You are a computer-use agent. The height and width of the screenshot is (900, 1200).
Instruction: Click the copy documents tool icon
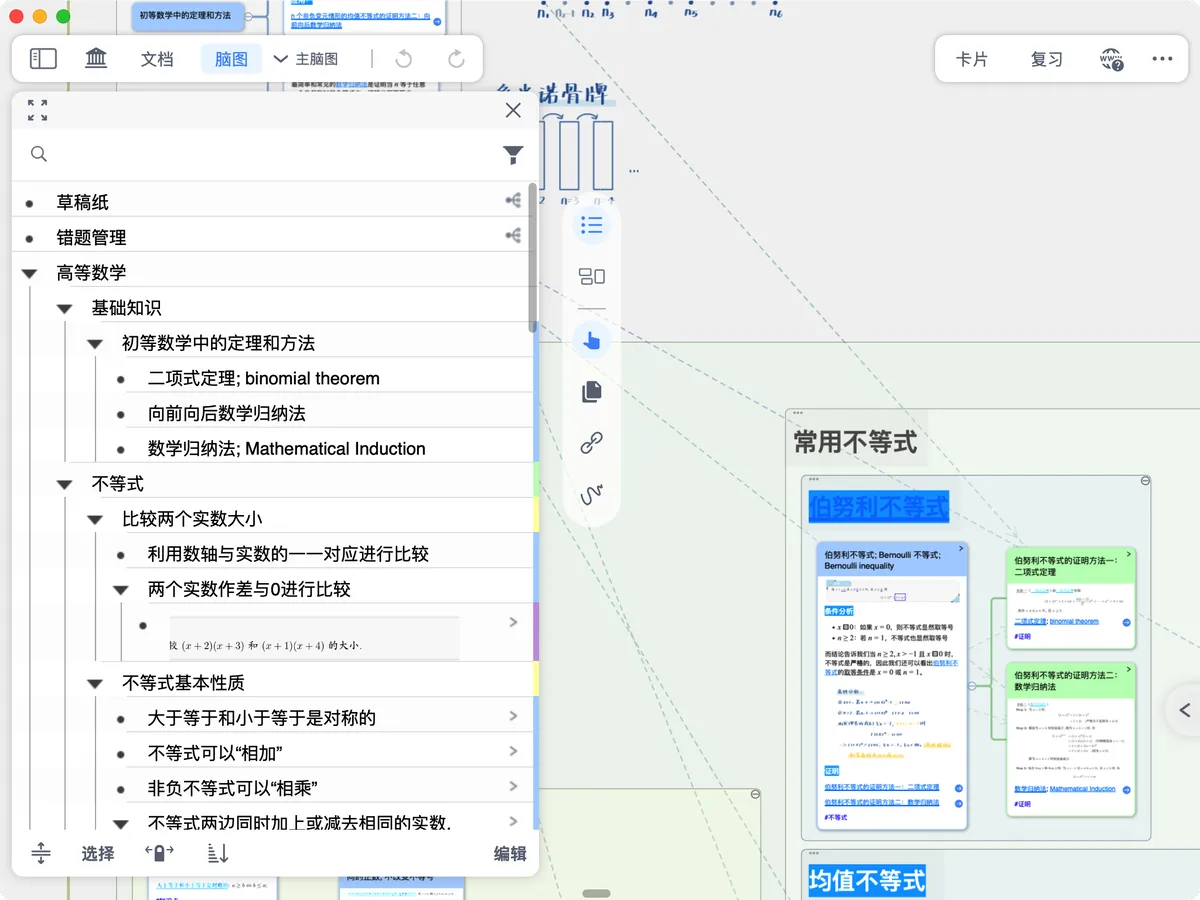(592, 392)
